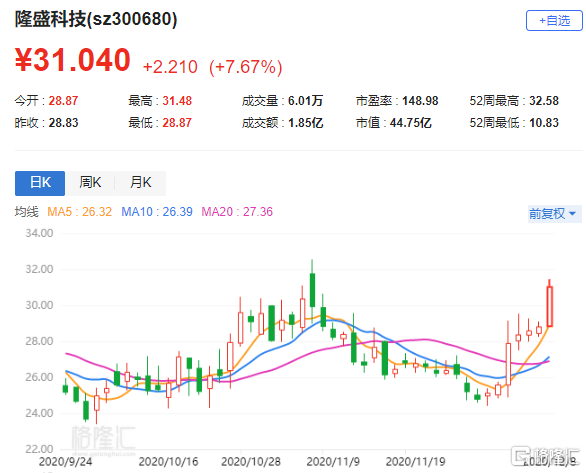The image size is (586, 473).
Task: Click the 52-week high value 32.58
Action: click(544, 101)
